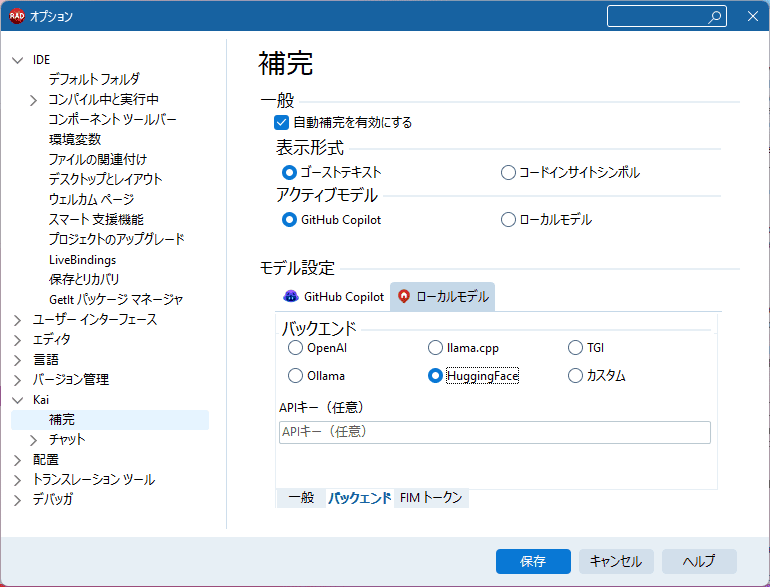
Task: Click the 保存 button
Action: 533,561
